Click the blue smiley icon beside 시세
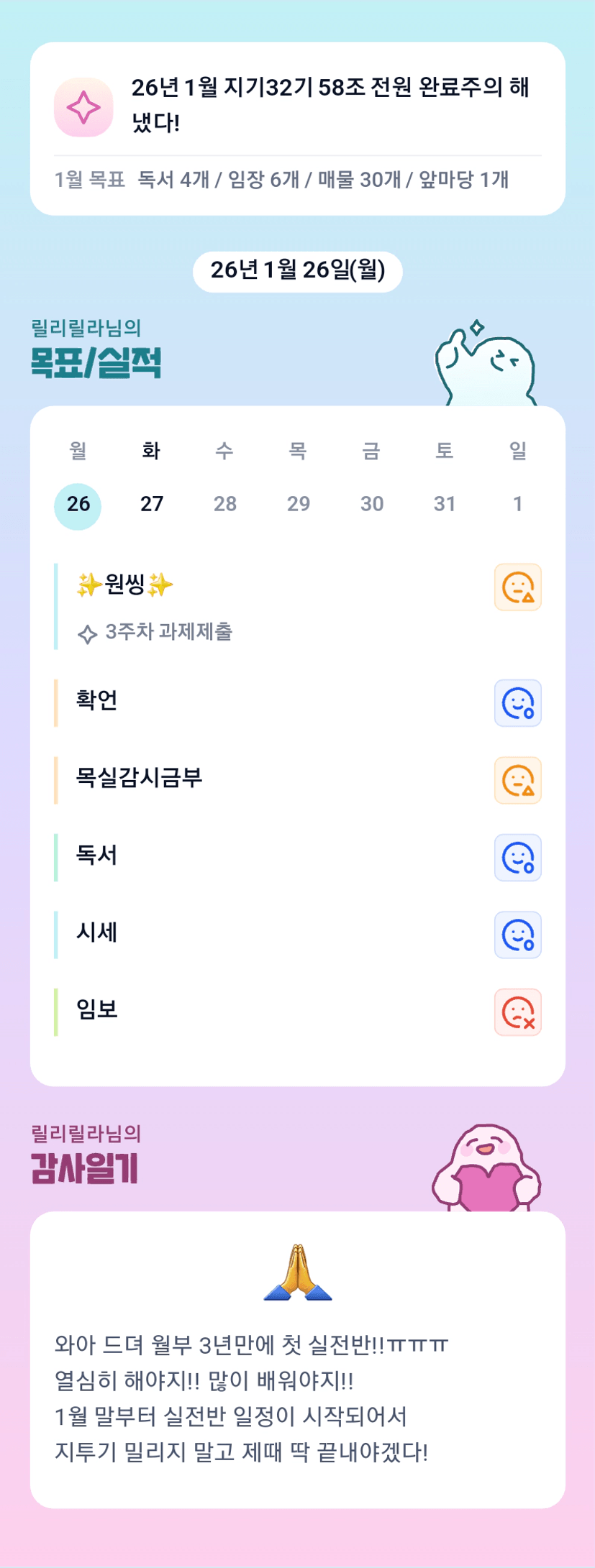 [517, 935]
